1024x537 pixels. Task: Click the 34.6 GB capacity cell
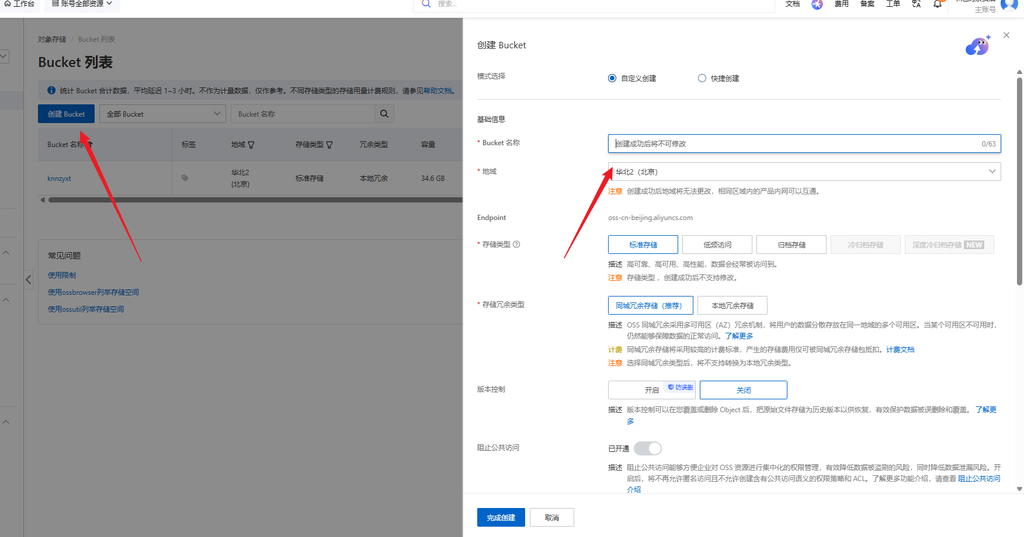pyautogui.click(x=432, y=178)
